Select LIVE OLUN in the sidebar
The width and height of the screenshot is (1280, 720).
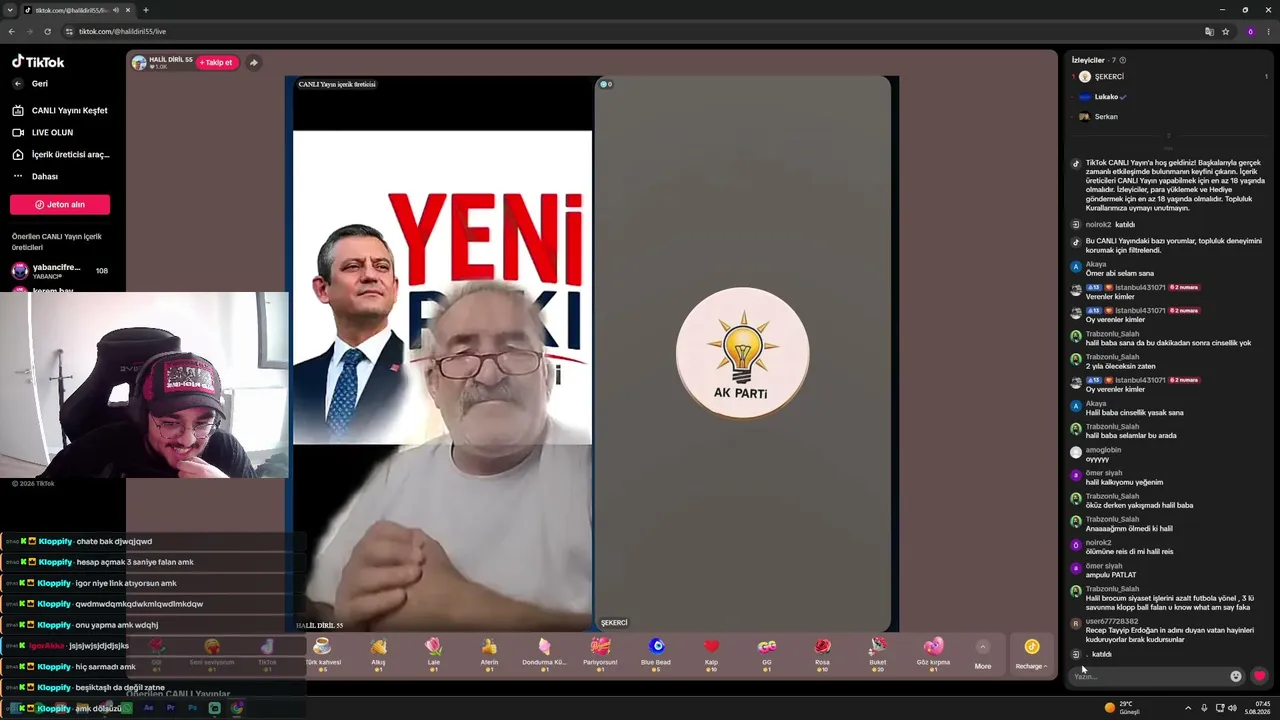pyautogui.click(x=43, y=132)
